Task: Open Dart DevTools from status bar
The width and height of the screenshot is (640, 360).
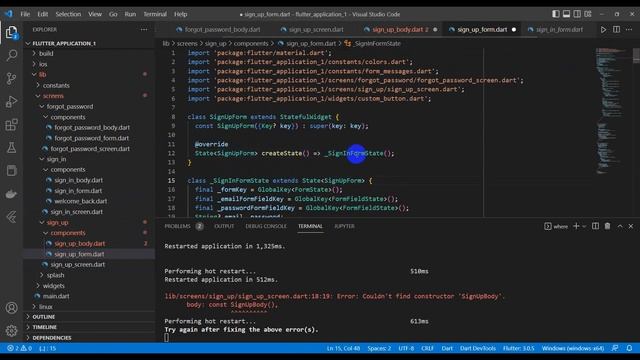Action: pos(478,348)
